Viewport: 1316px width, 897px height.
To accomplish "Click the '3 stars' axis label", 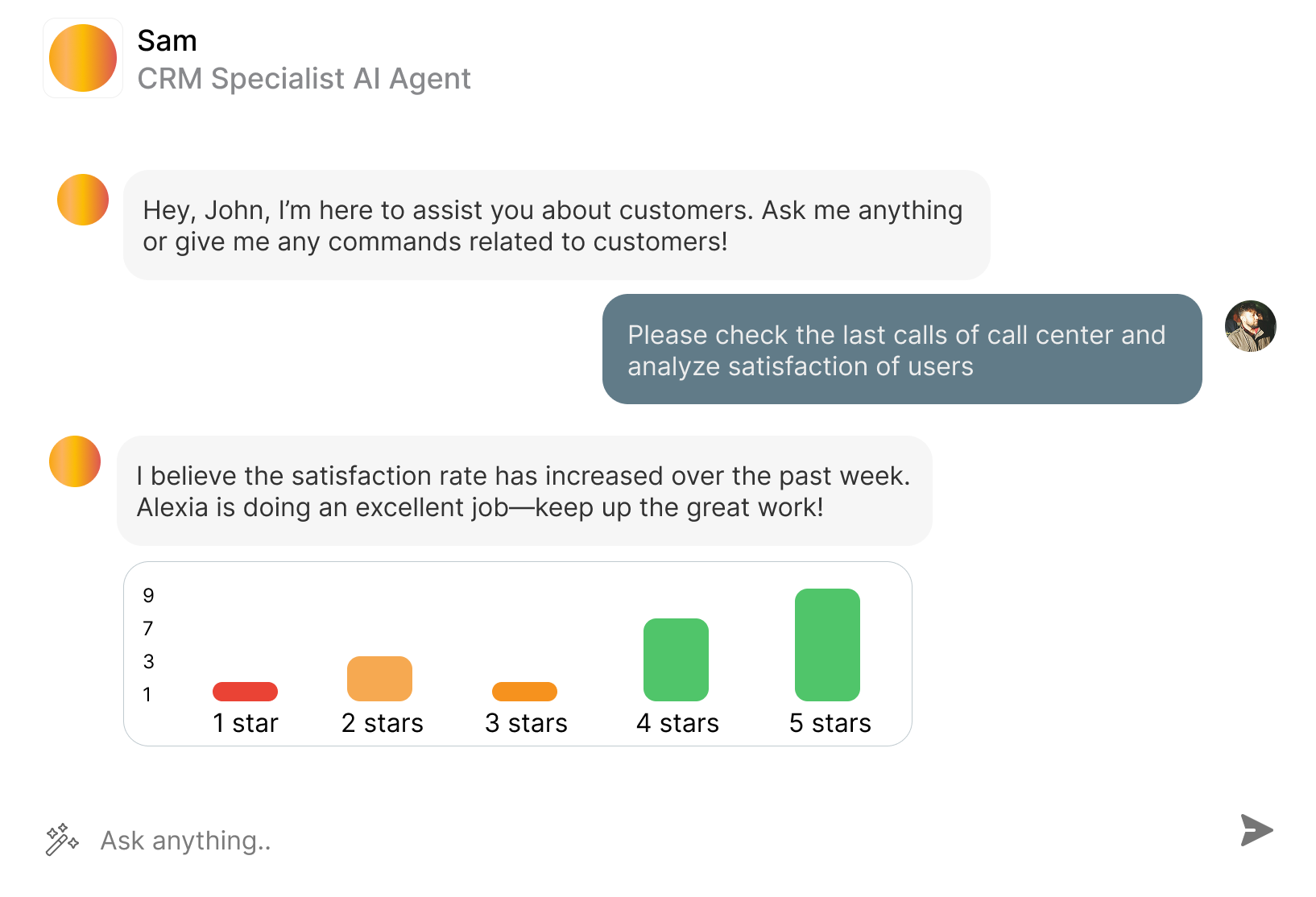I will (x=526, y=723).
